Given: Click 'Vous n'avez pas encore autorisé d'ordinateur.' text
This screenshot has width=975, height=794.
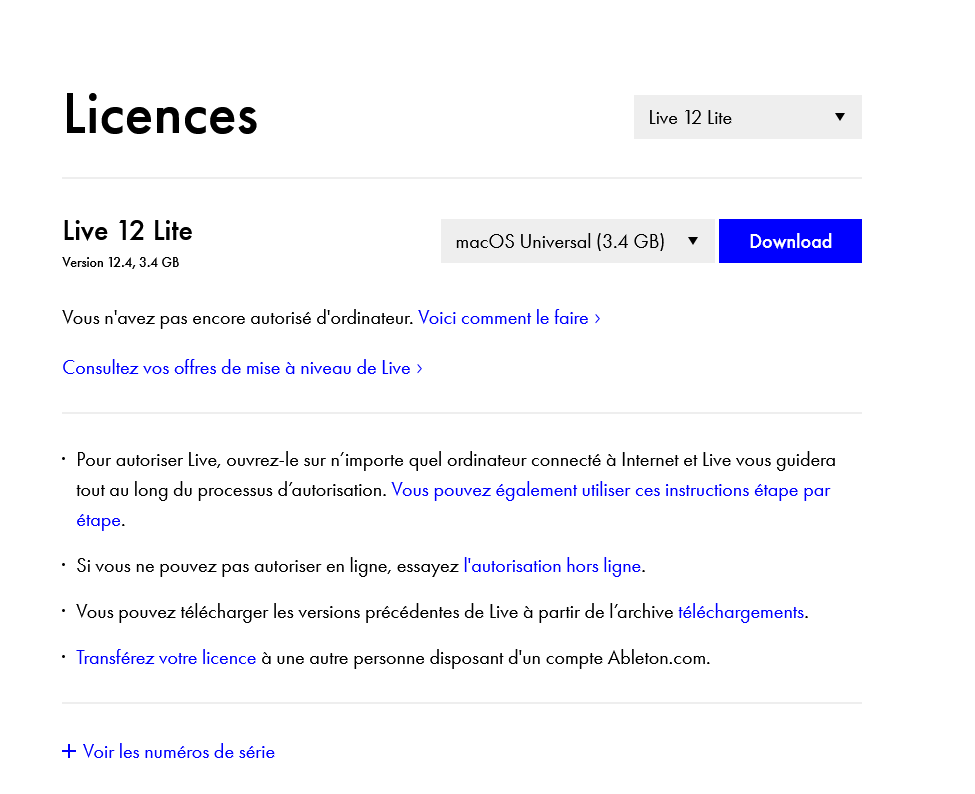Looking at the screenshot, I should point(238,318).
